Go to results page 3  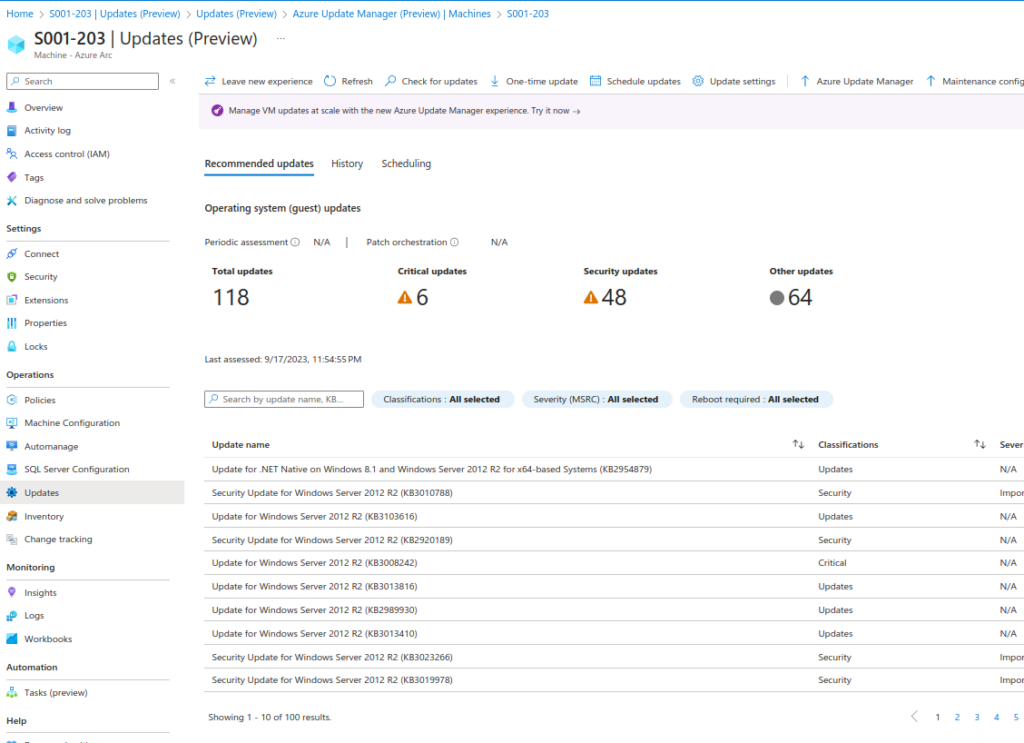coord(977,717)
